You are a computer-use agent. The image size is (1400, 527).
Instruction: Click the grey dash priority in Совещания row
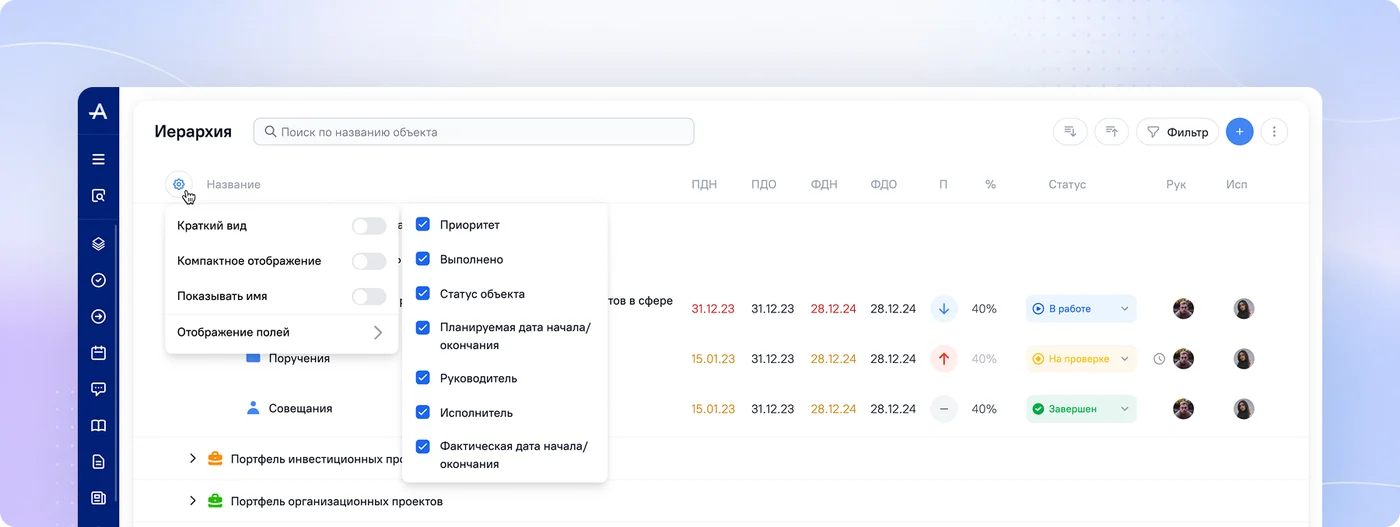click(x=944, y=409)
